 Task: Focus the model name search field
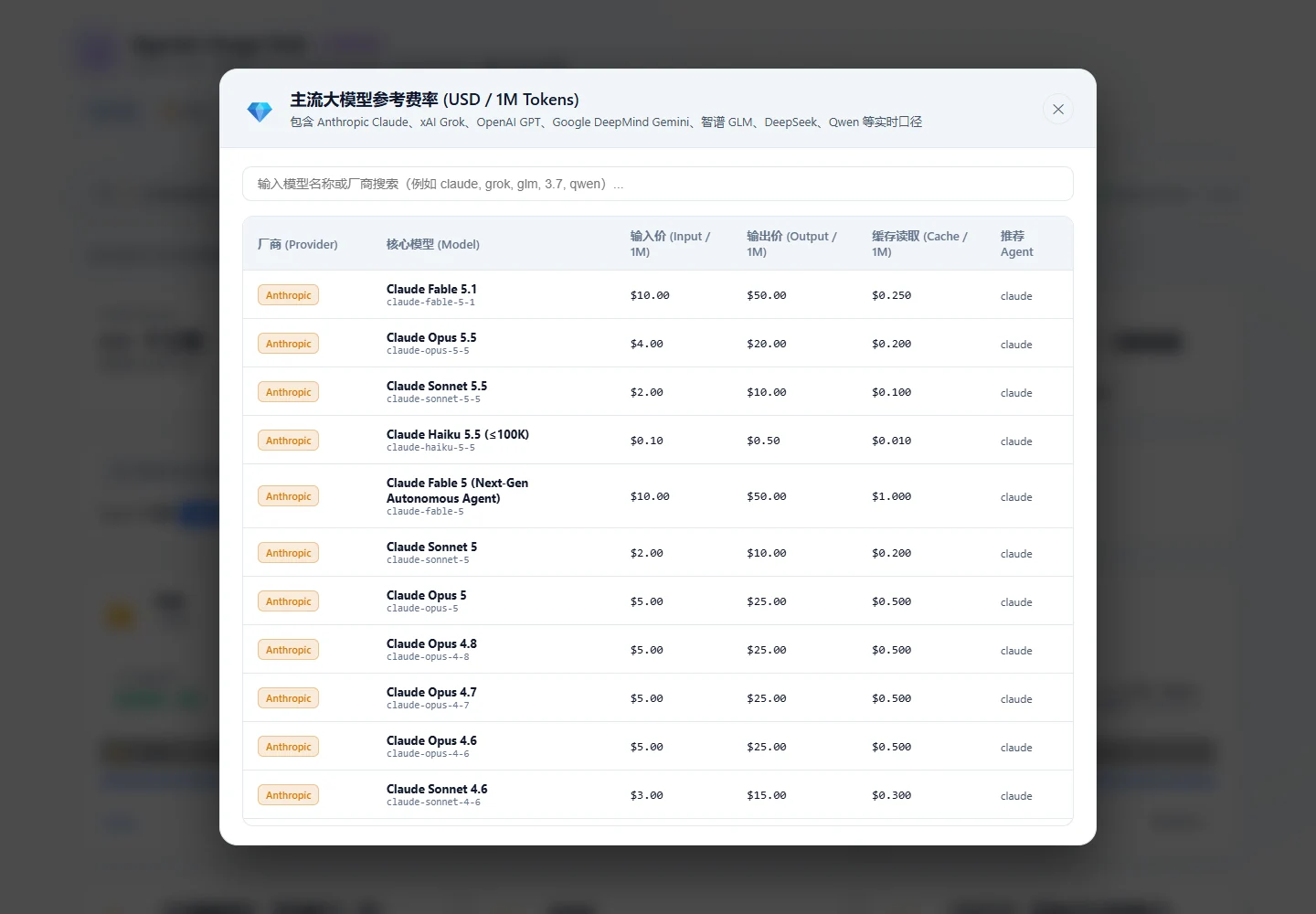[658, 184]
